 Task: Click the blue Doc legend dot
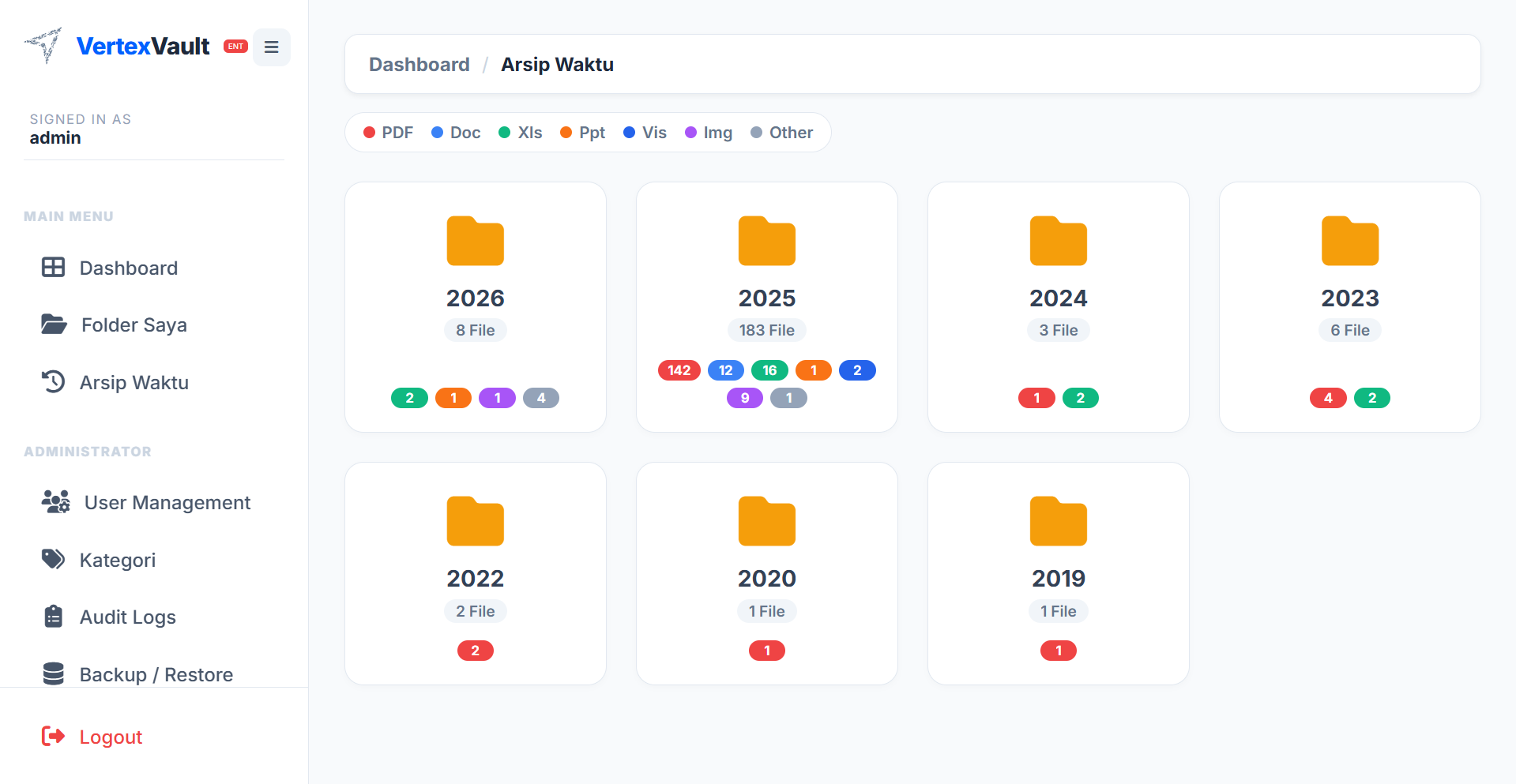(437, 133)
